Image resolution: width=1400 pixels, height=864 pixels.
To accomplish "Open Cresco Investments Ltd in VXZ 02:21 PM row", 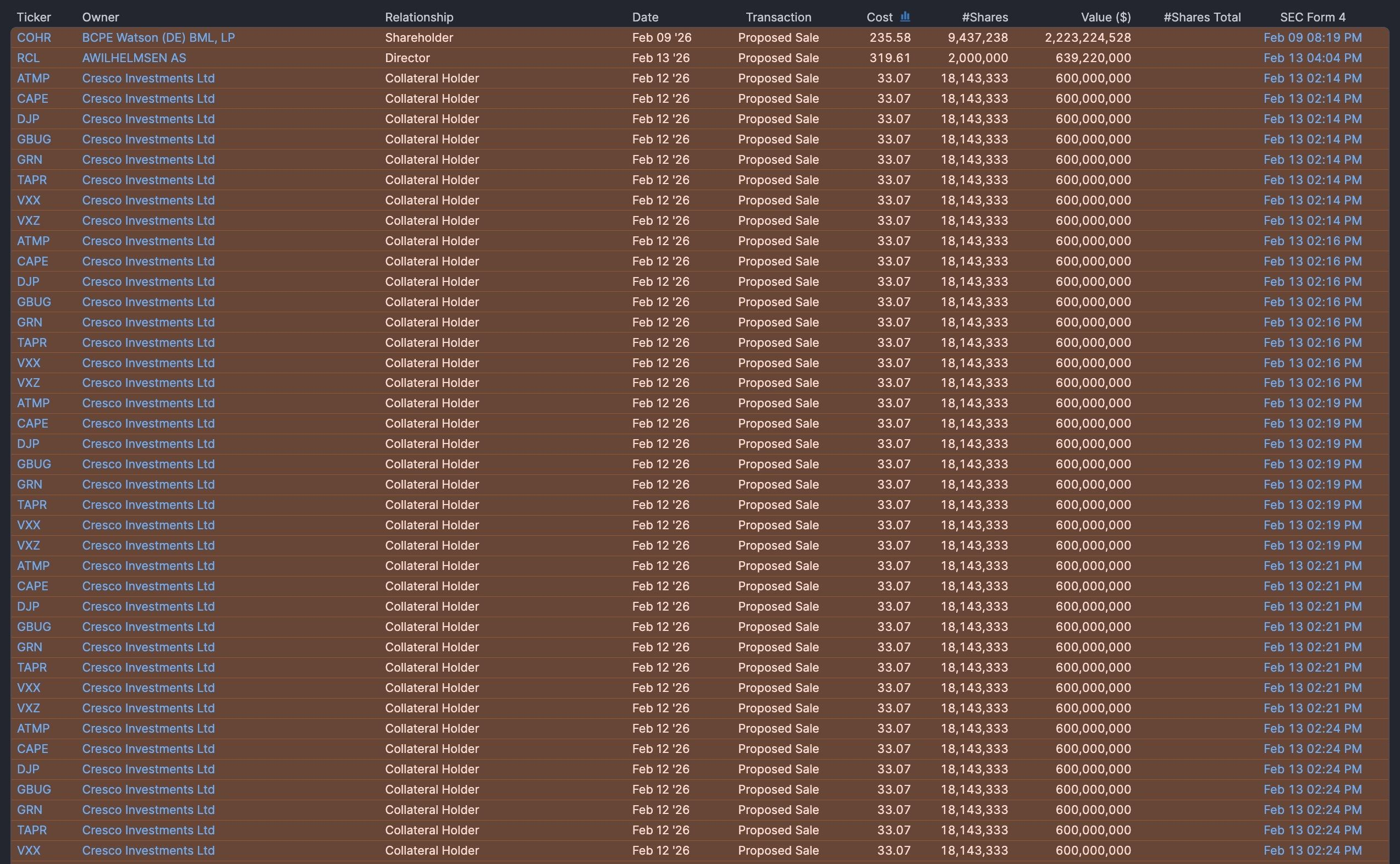I will [148, 708].
